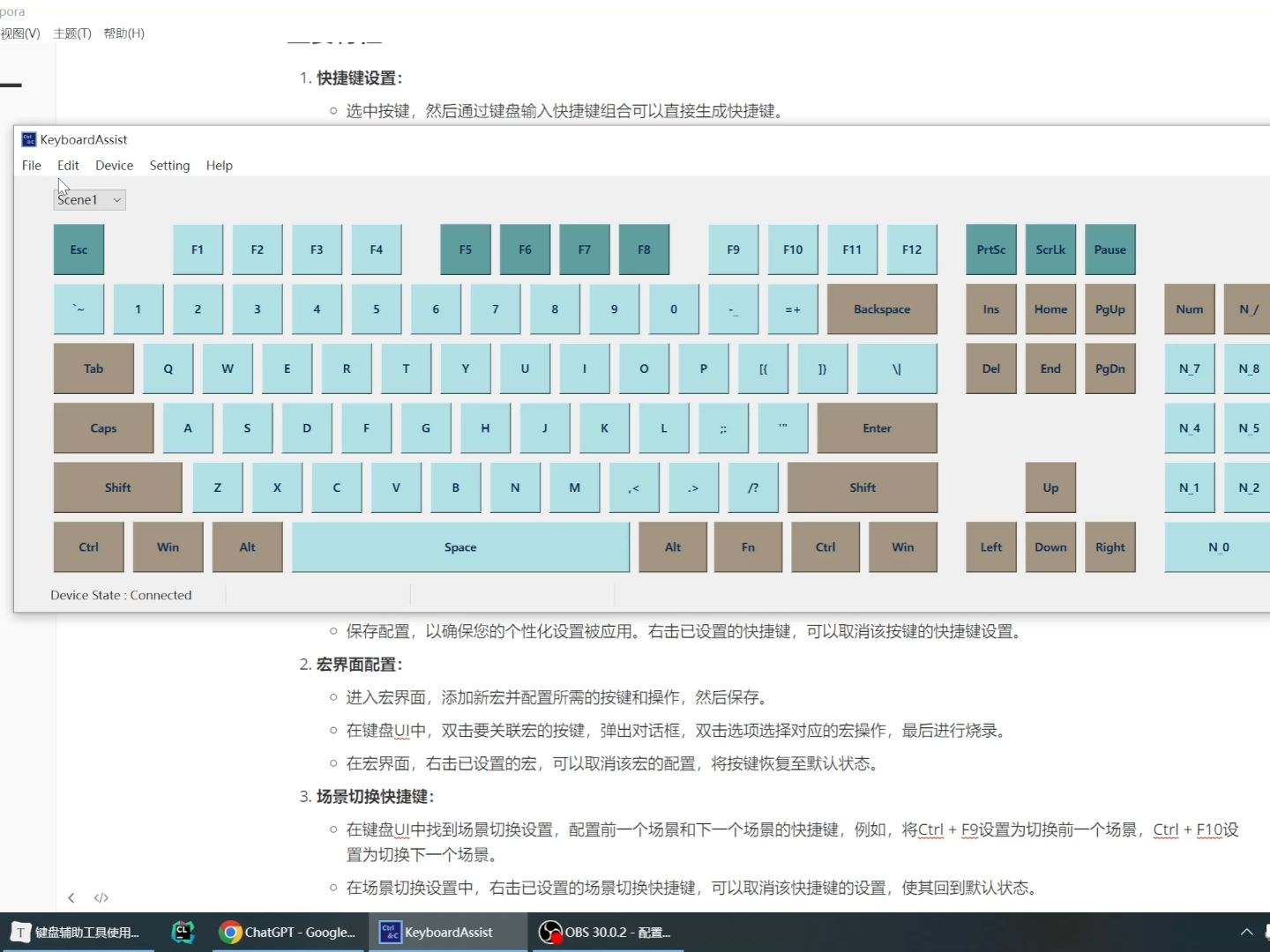Click the KeyboardAssist taskbar button
Screen dimensions: 1270x952
(x=449, y=933)
